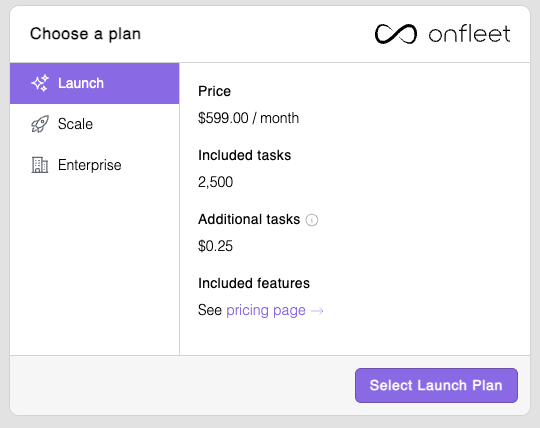
Task: Click the Price label
Action: tap(214, 91)
